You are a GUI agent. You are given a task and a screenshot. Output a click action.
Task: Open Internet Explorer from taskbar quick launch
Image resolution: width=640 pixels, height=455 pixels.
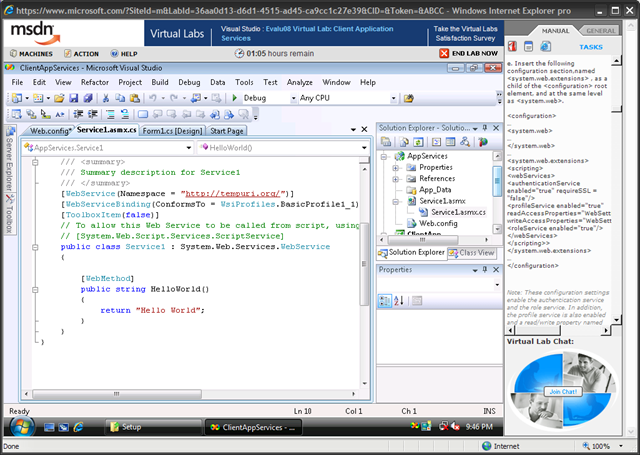click(78, 427)
